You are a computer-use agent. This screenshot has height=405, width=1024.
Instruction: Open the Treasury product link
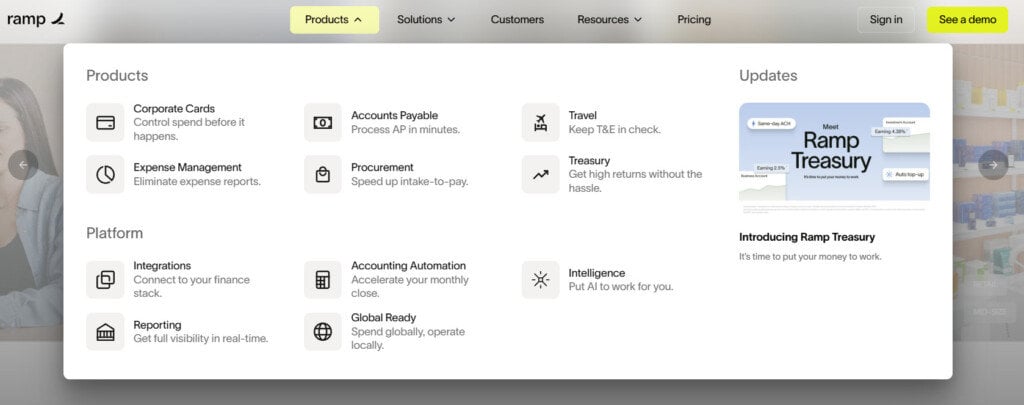(589, 161)
